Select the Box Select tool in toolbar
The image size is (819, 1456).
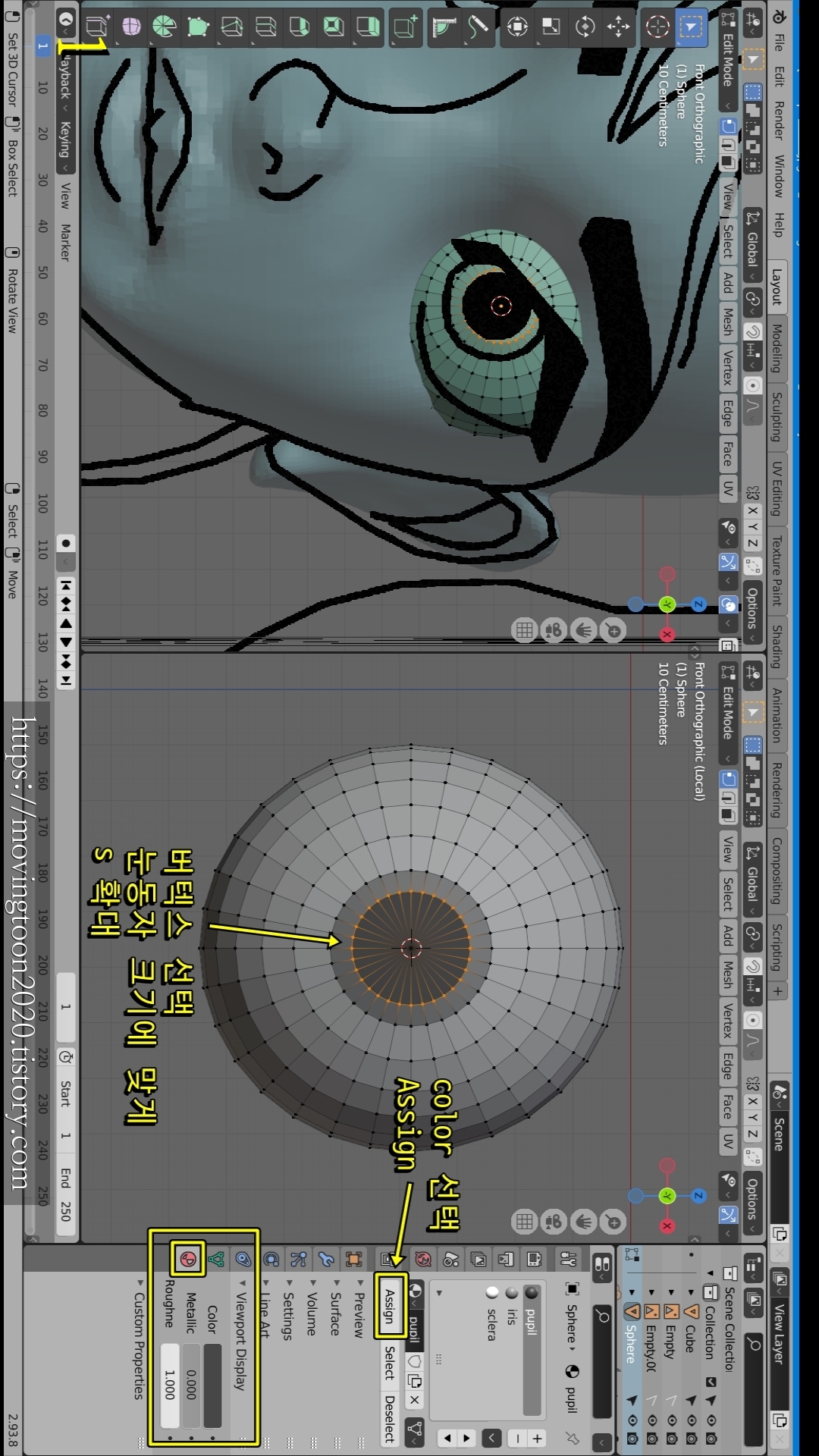click(691, 27)
